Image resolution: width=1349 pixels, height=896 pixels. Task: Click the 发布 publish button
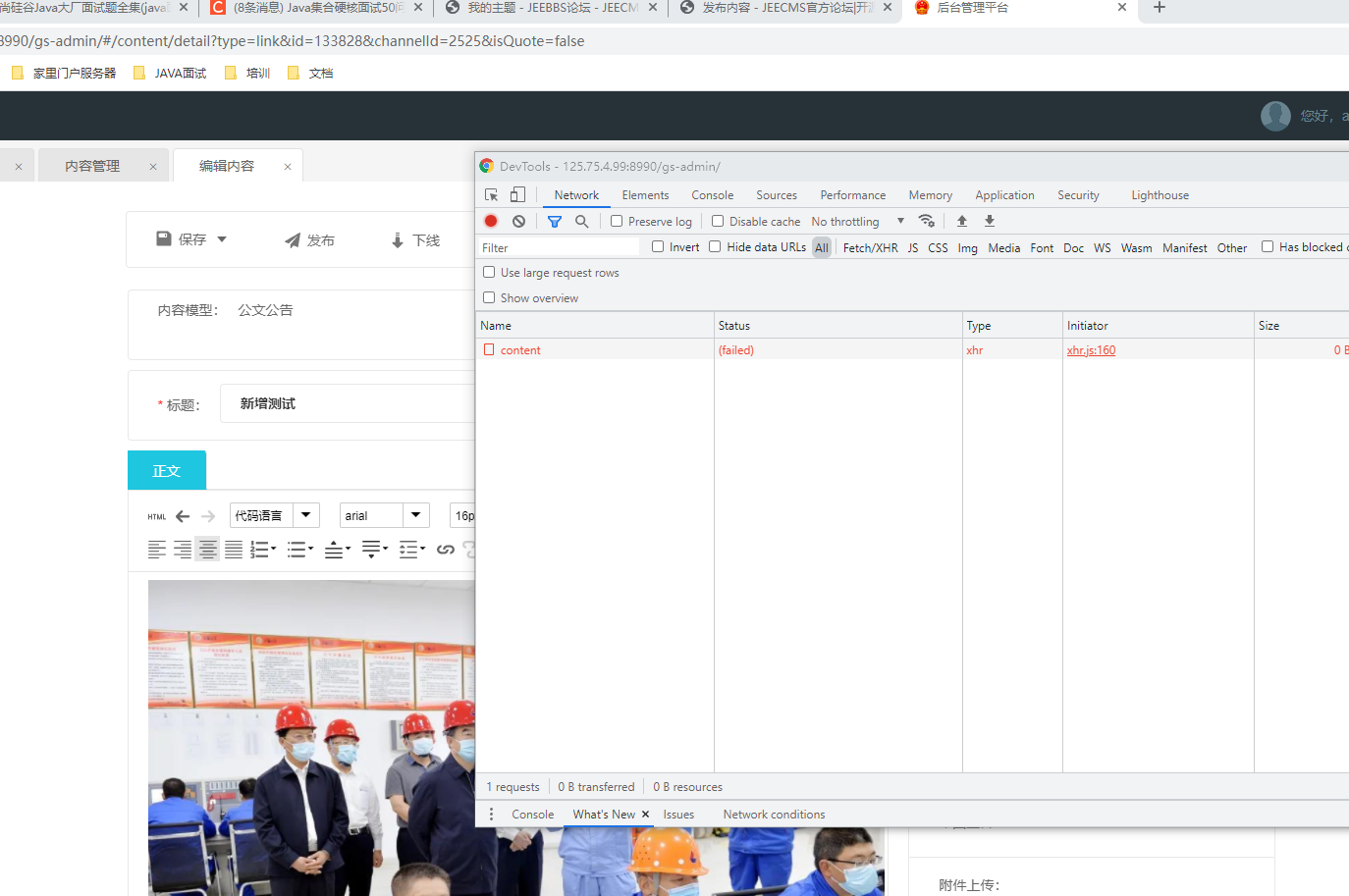(310, 240)
